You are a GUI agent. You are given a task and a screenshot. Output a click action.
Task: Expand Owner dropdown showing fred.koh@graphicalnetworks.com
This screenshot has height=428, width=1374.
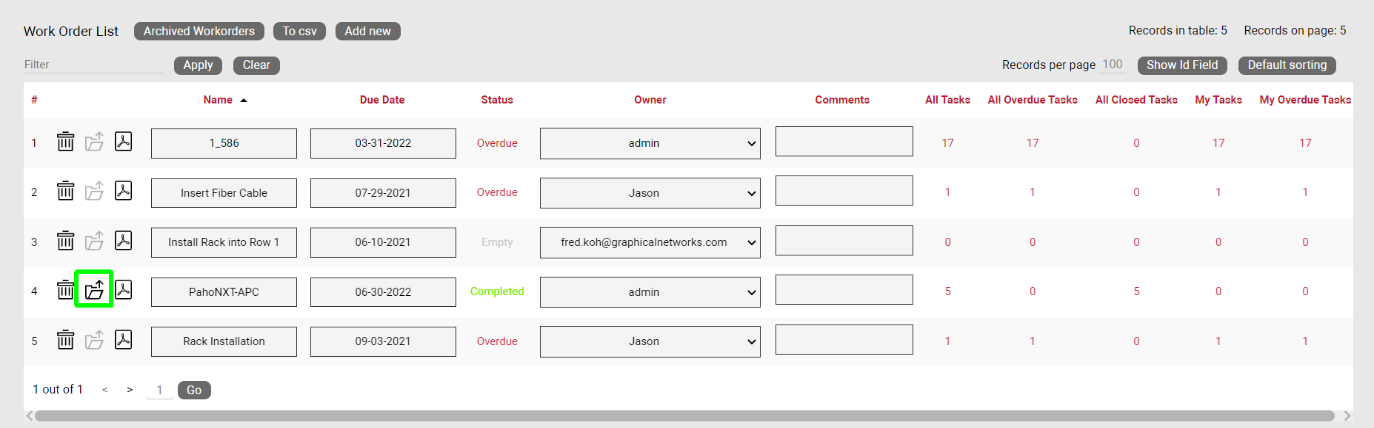tap(650, 242)
